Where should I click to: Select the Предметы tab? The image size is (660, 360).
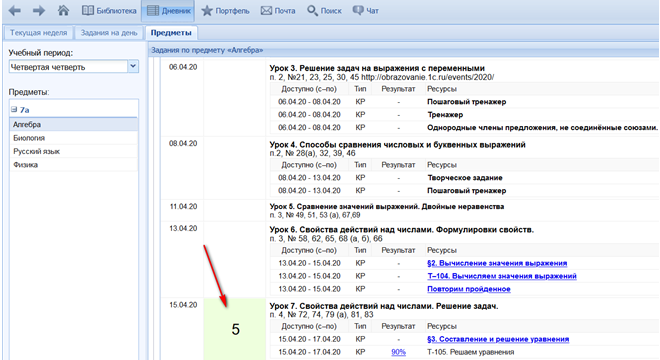pos(171,33)
